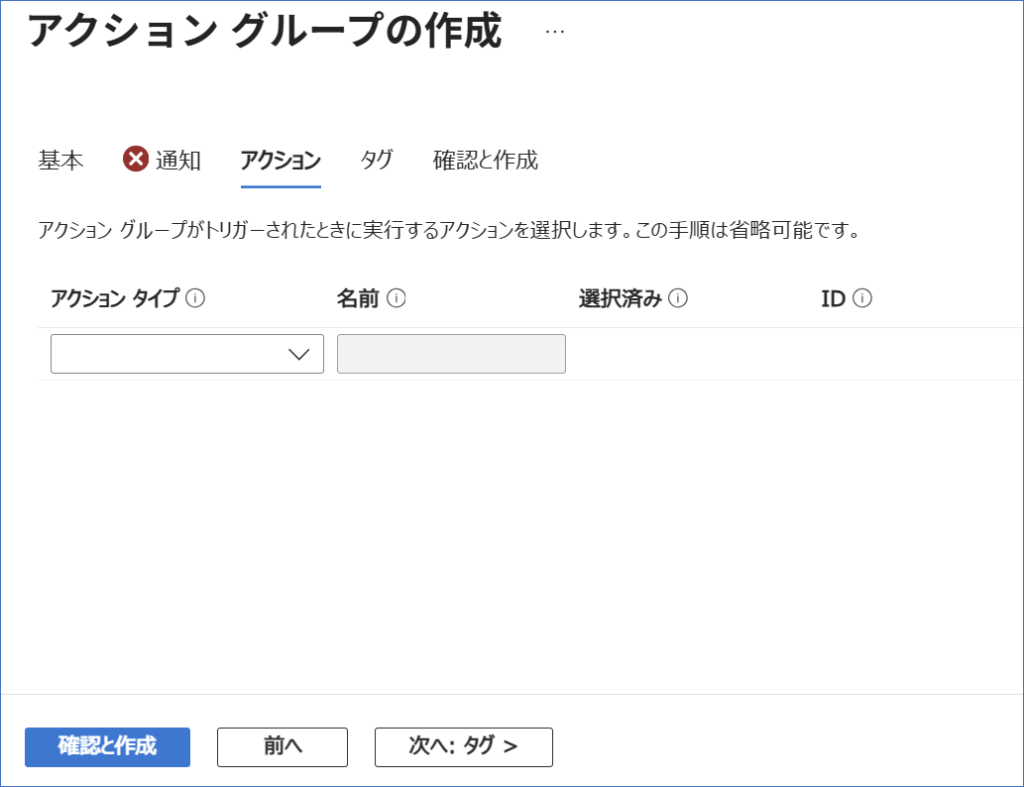The image size is (1024, 787).
Task: Show the info icon beside ID
Action: click(x=863, y=298)
